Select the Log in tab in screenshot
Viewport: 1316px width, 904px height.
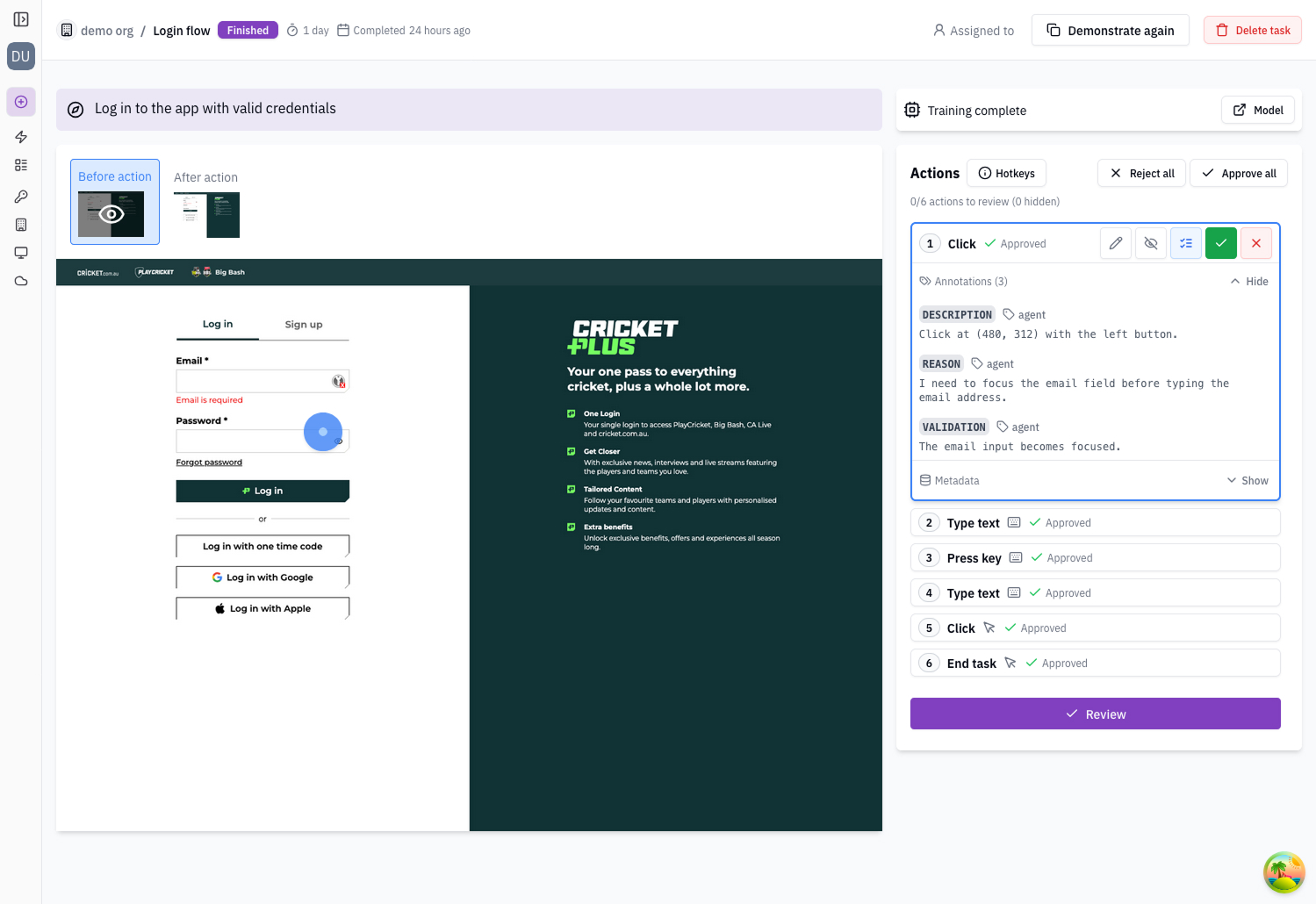pos(218,325)
